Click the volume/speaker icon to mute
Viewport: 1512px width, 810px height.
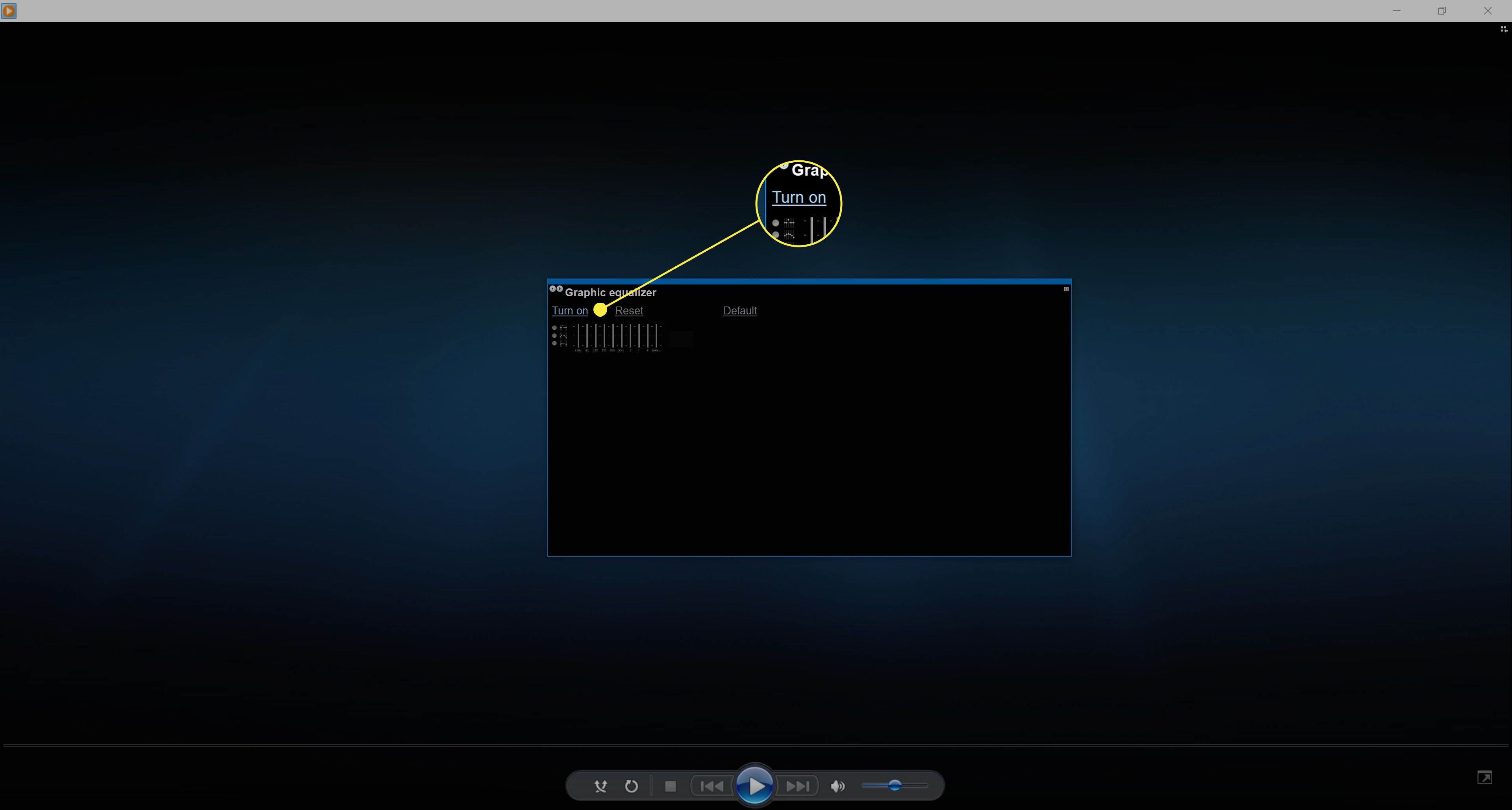[x=837, y=786]
